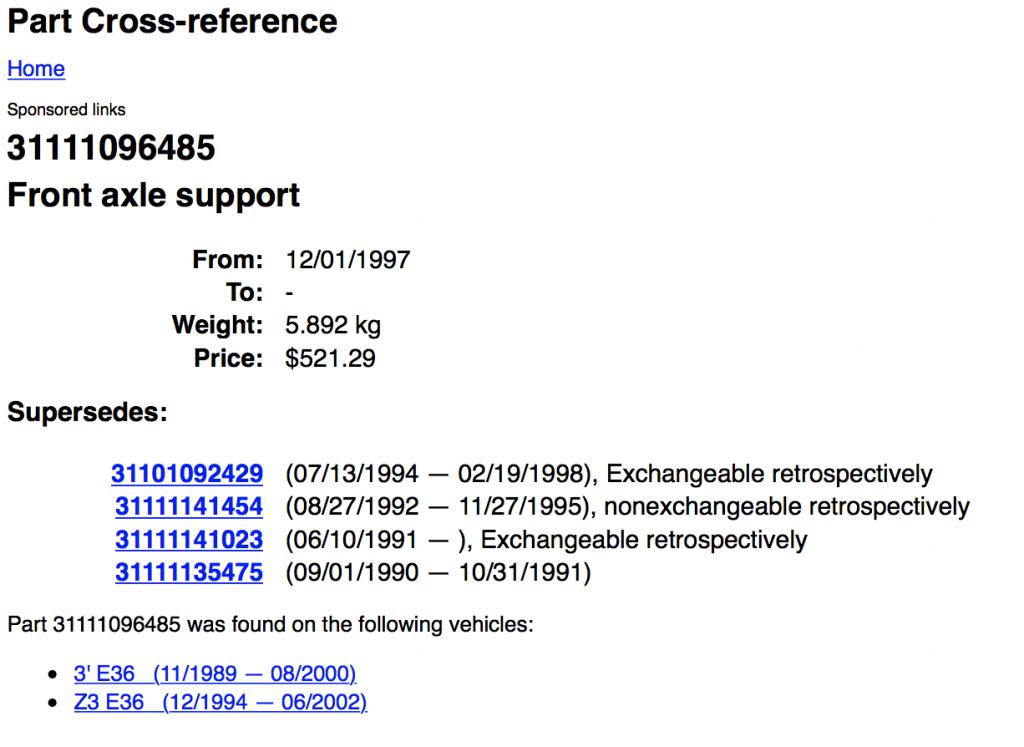Click the part number heading 31111096485

point(111,148)
